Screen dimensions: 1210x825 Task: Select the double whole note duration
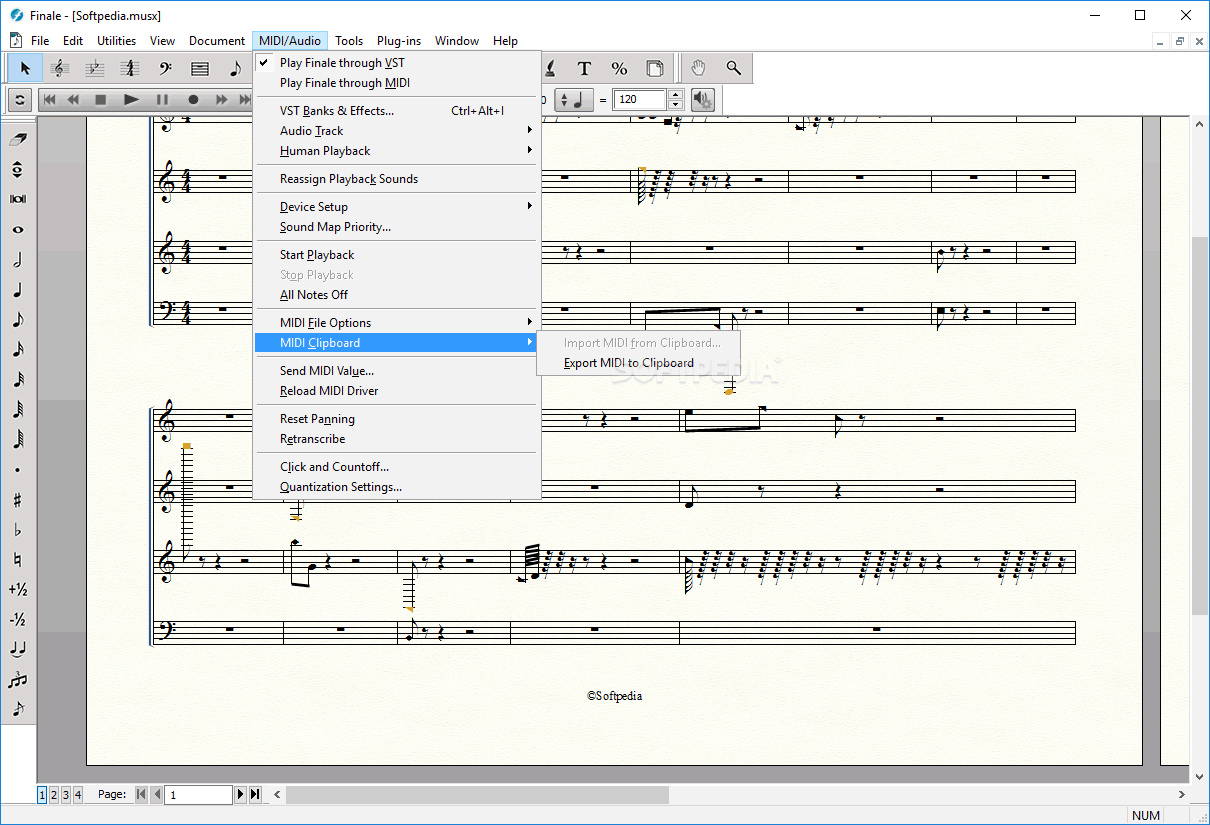tap(18, 200)
